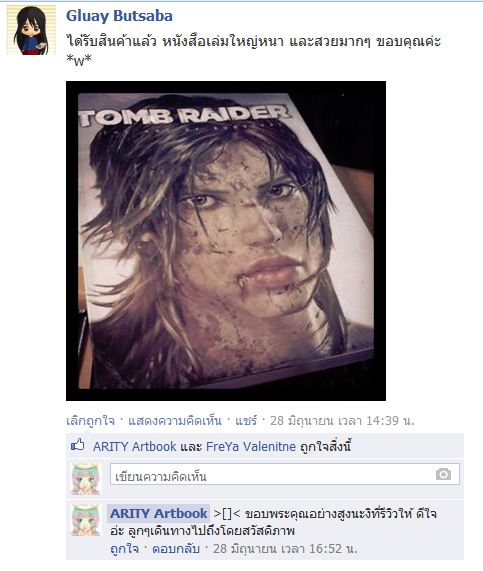Open ARITY Artbook in the likes row

pos(134,446)
